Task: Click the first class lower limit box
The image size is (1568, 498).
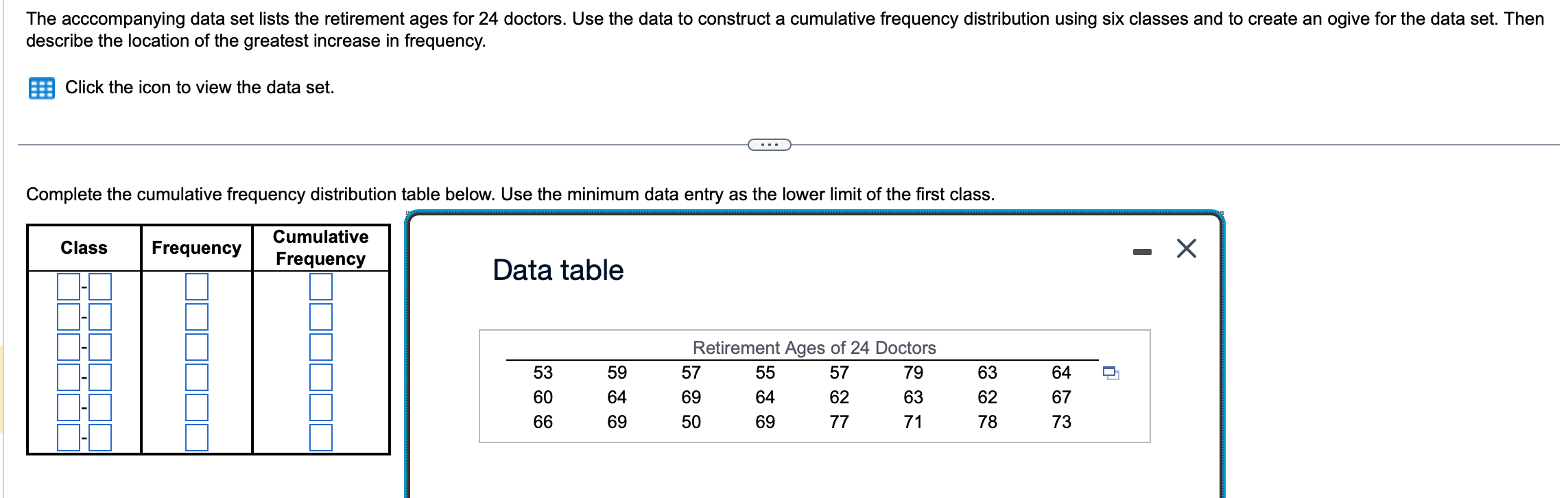Action: (x=69, y=287)
